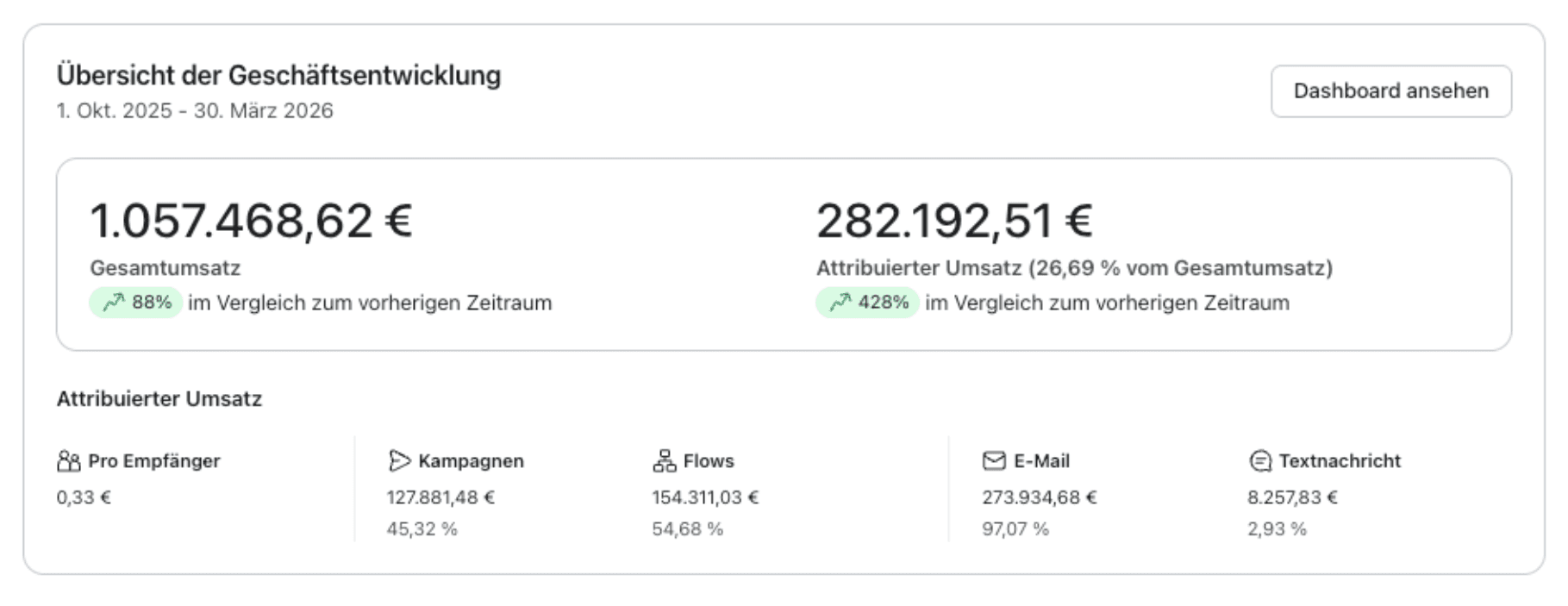
Task: Click the E-Mail envelope icon
Action: click(x=994, y=461)
